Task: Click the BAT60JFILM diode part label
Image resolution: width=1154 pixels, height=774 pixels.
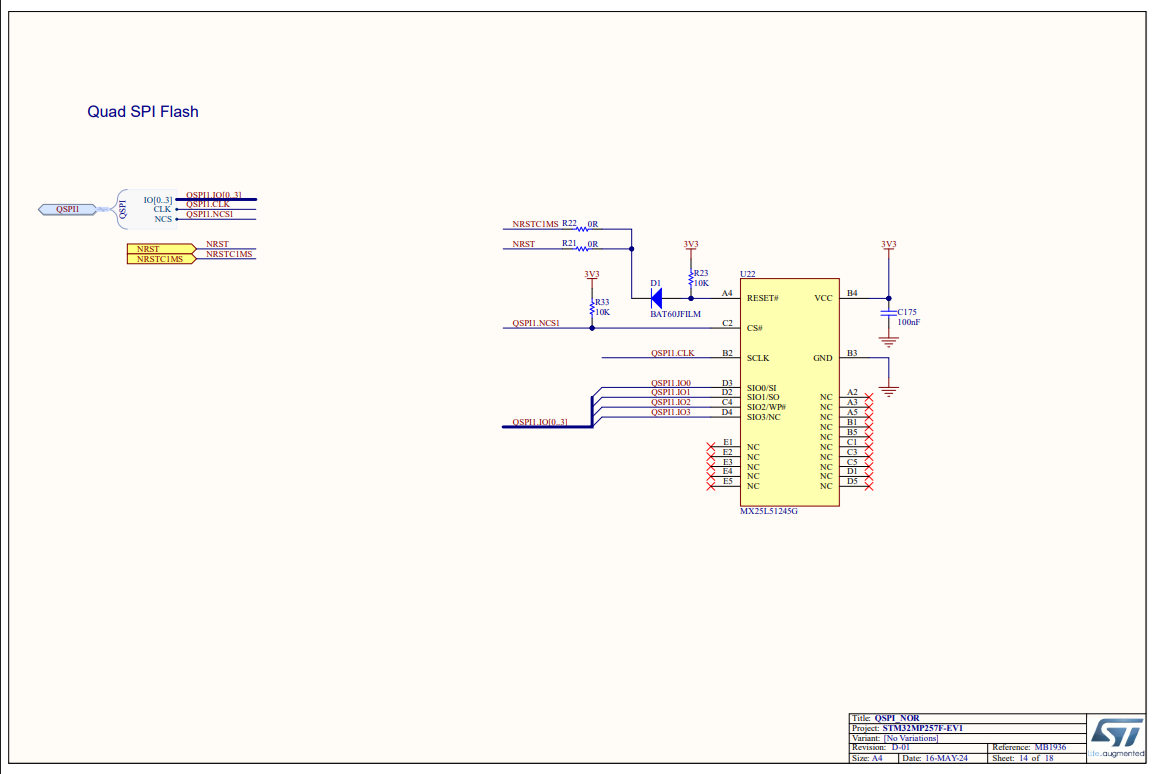Action: [675, 314]
